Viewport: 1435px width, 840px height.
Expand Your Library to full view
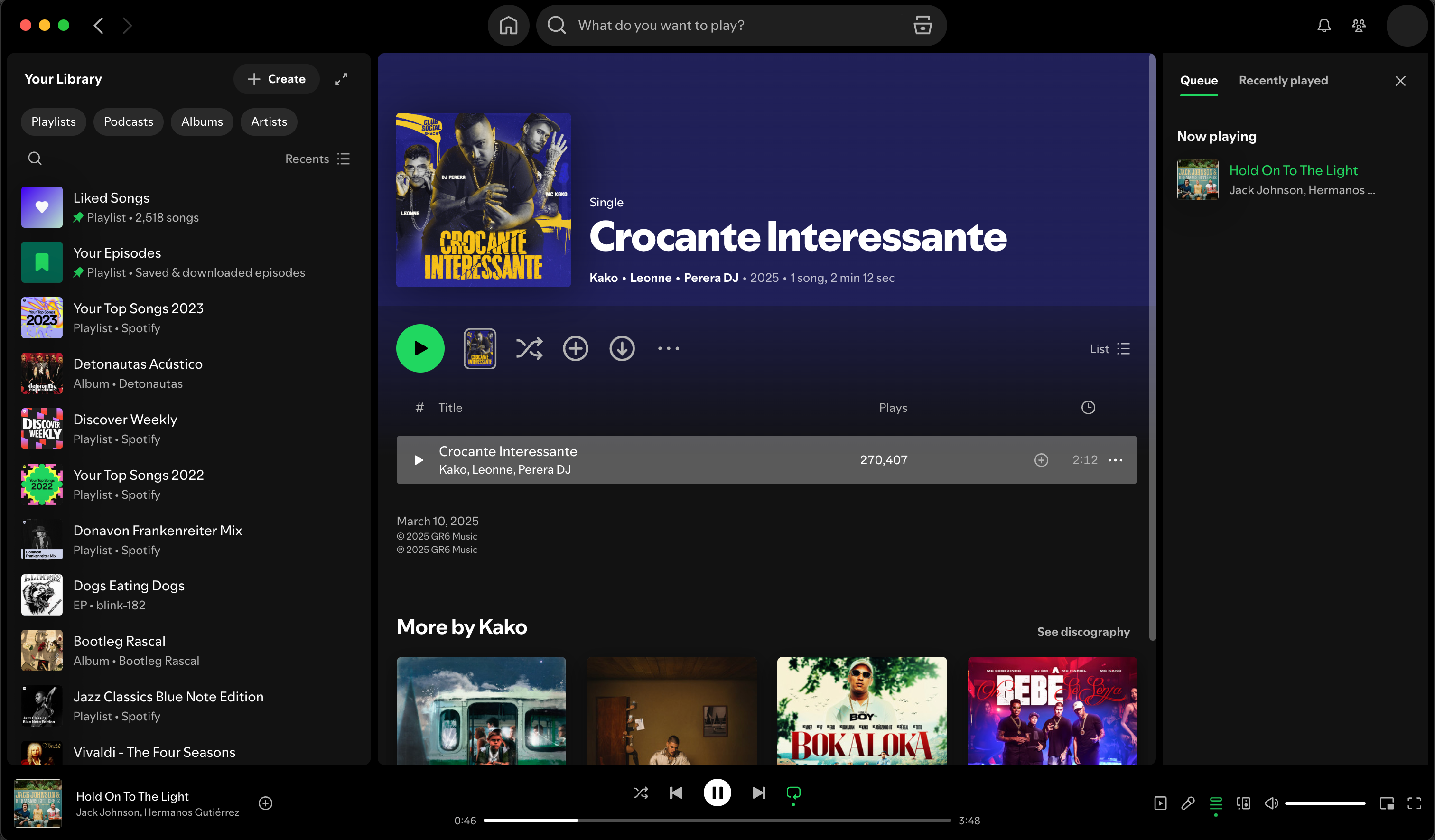[341, 79]
